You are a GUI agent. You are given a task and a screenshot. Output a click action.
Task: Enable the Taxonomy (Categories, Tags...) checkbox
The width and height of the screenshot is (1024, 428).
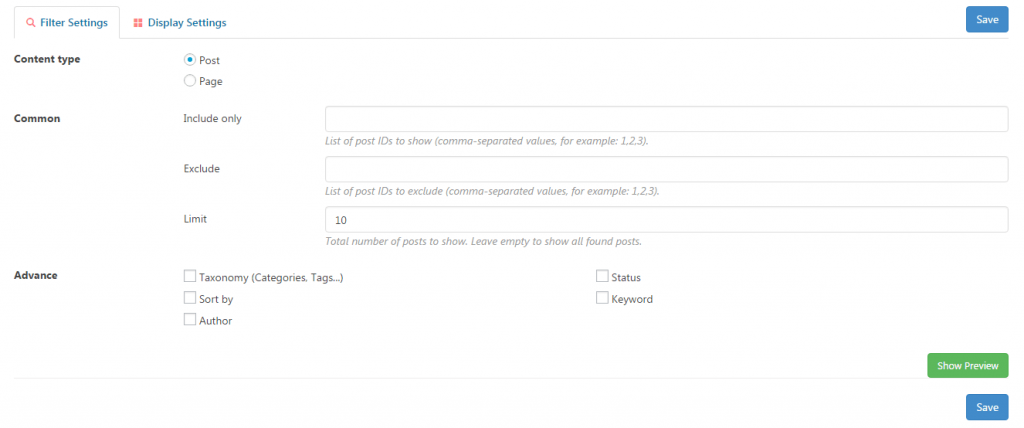189,276
